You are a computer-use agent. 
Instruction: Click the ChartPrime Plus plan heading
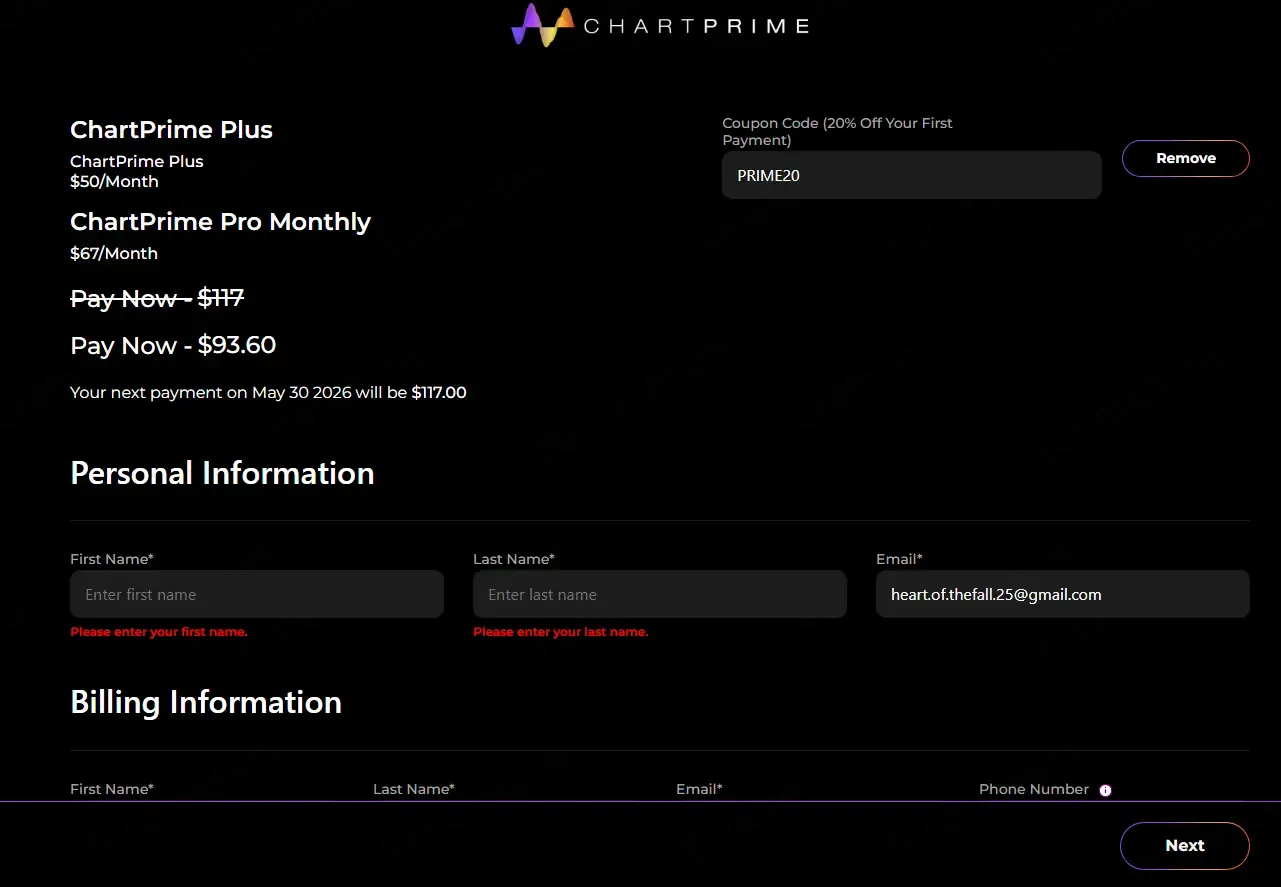(x=171, y=129)
